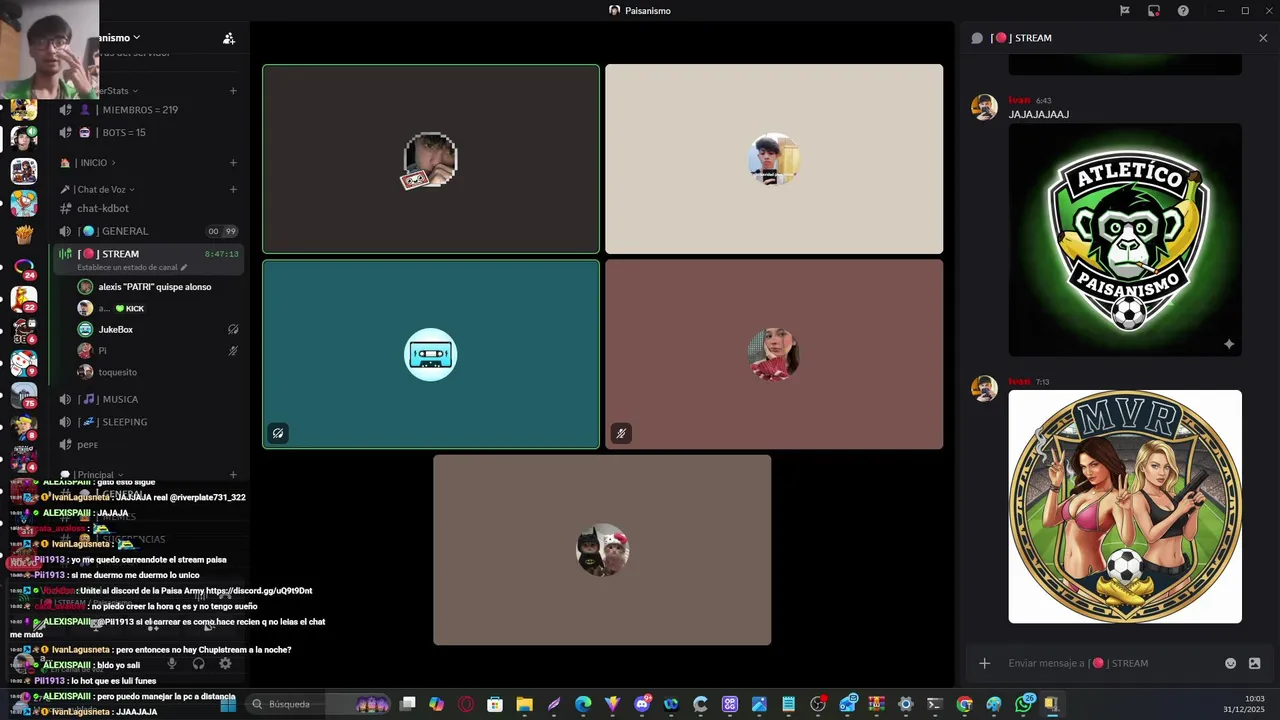Open the chat-kdbot text channel

(x=148, y=208)
